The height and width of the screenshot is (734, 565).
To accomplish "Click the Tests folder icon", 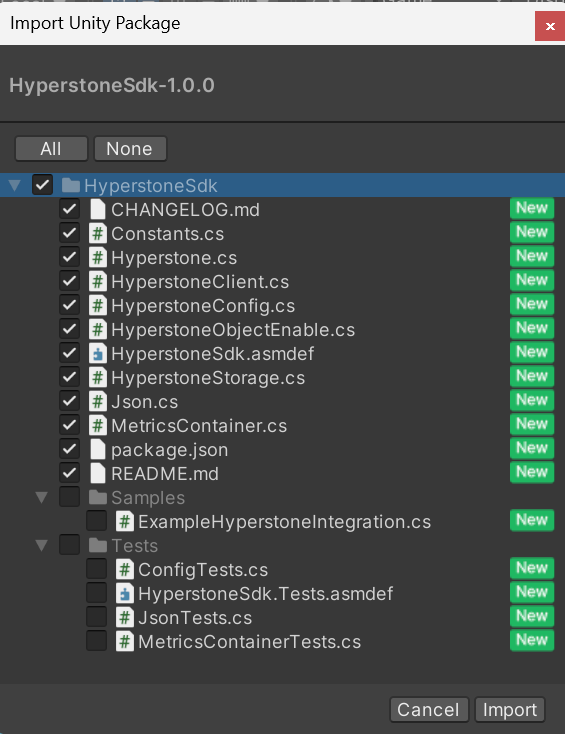I will tap(98, 545).
